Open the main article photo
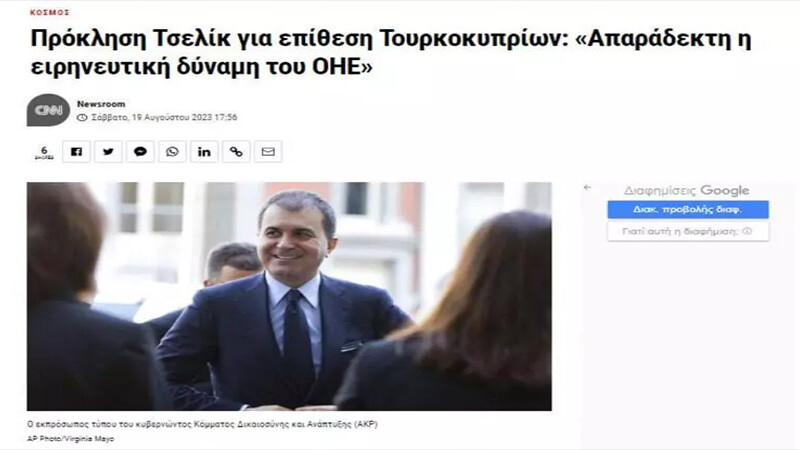The image size is (800, 450). [x=289, y=296]
